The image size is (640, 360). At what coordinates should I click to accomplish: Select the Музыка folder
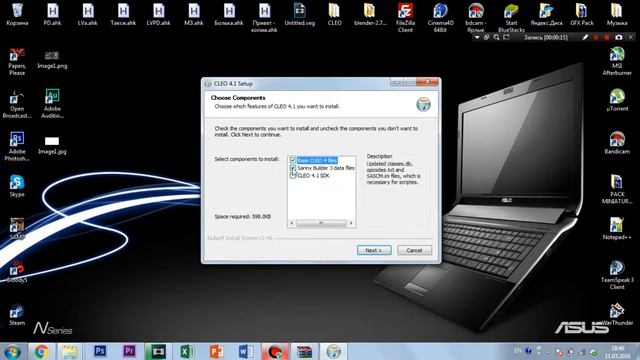coord(617,14)
